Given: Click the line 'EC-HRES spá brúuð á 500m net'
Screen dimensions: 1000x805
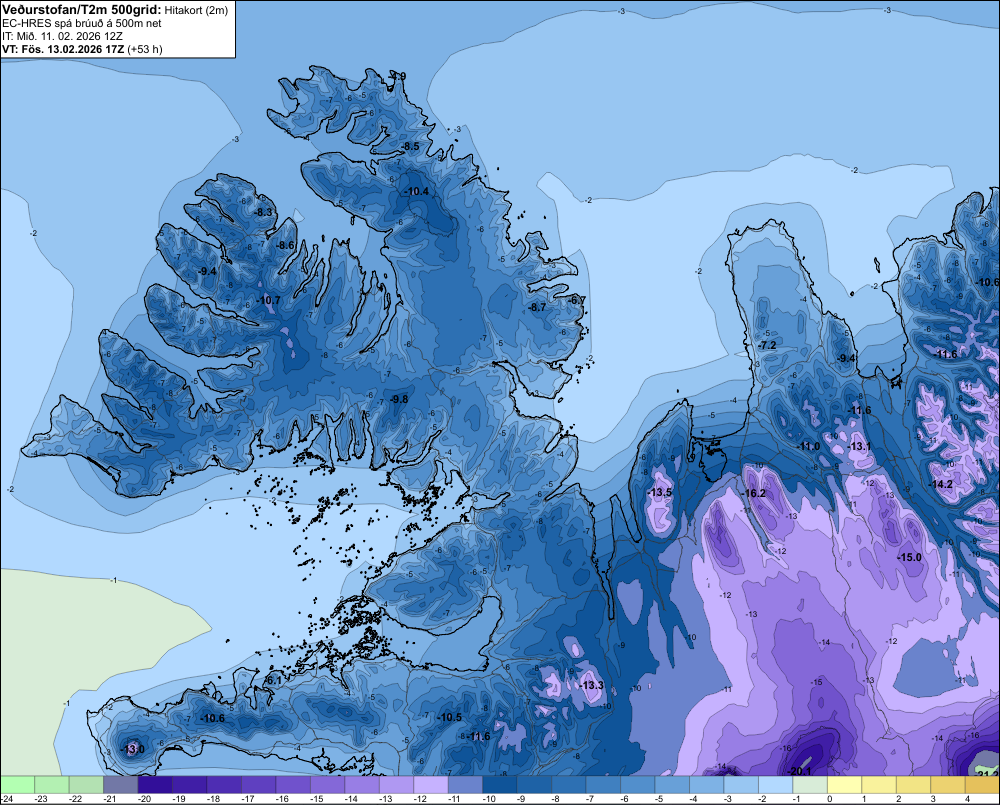Looking at the screenshot, I should coord(82,23).
